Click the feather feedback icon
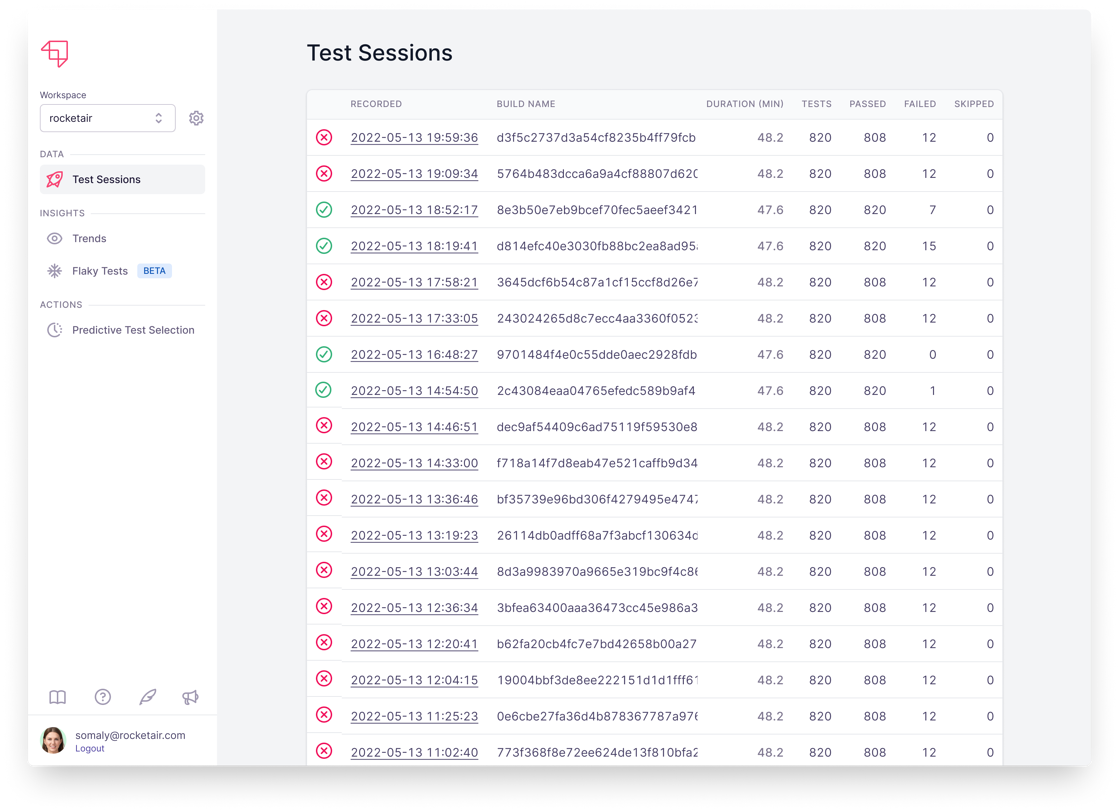This screenshot has height=812, width=1119. click(147, 697)
